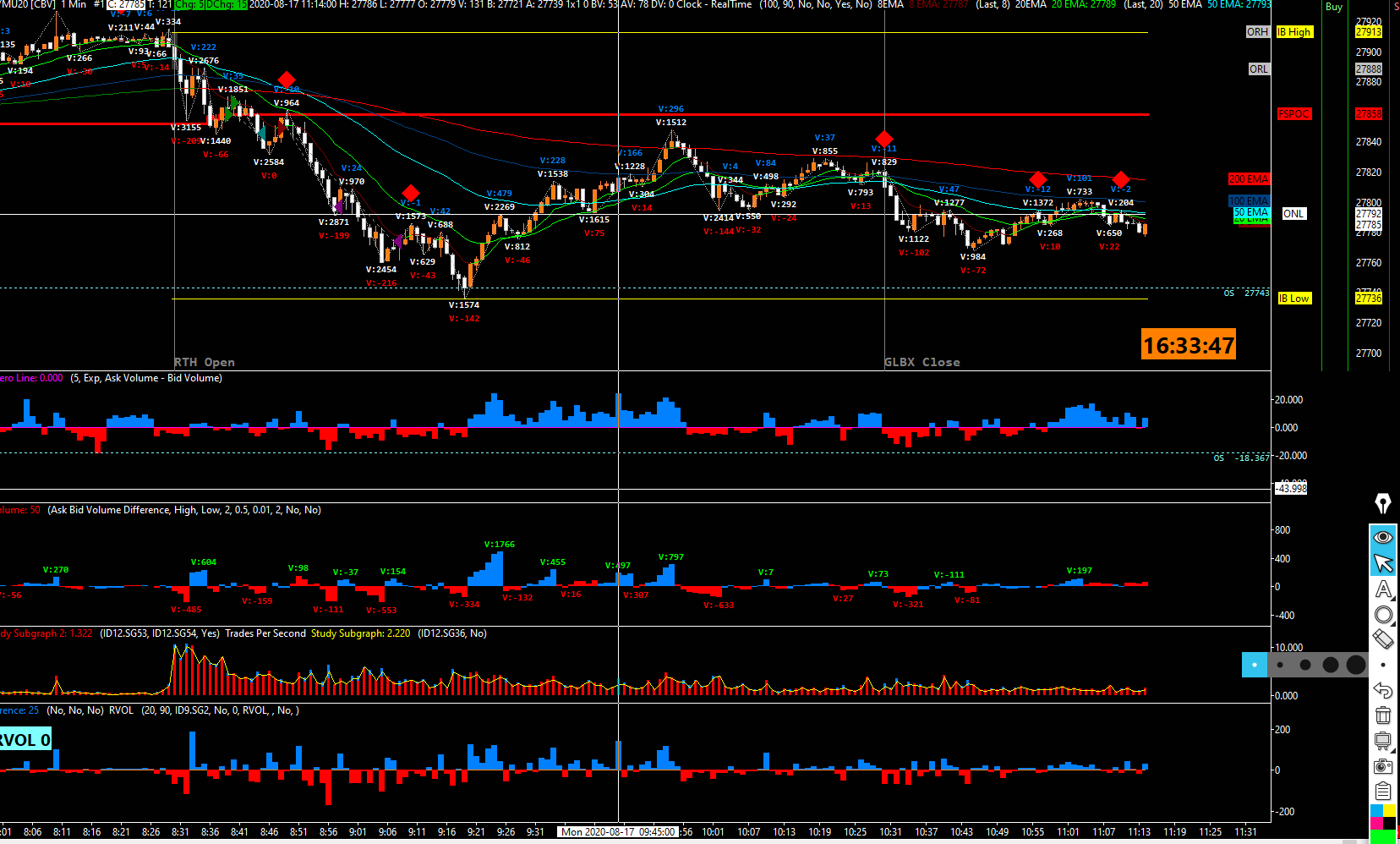
Task: Clear drawings with the trash icon
Action: [1383, 715]
